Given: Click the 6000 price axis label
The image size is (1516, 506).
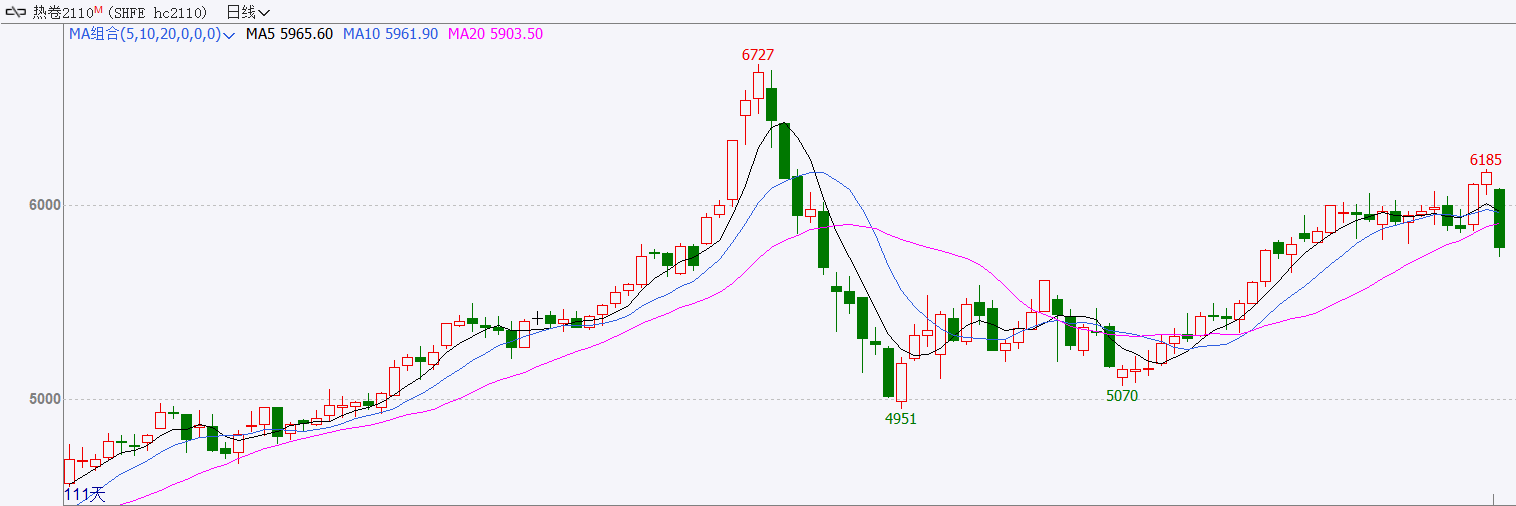Looking at the screenshot, I should [x=44, y=205].
